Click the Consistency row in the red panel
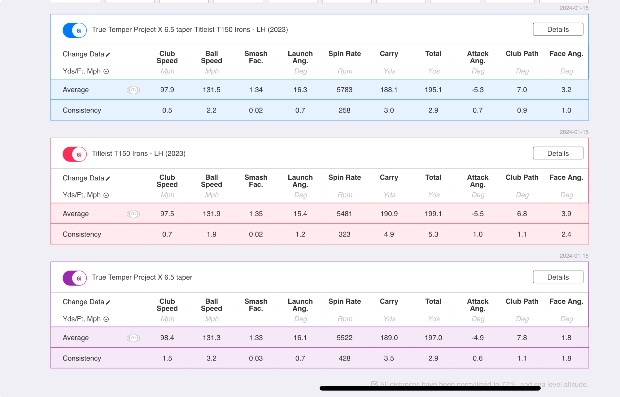Image resolution: width=620 pixels, height=397 pixels. pos(319,234)
